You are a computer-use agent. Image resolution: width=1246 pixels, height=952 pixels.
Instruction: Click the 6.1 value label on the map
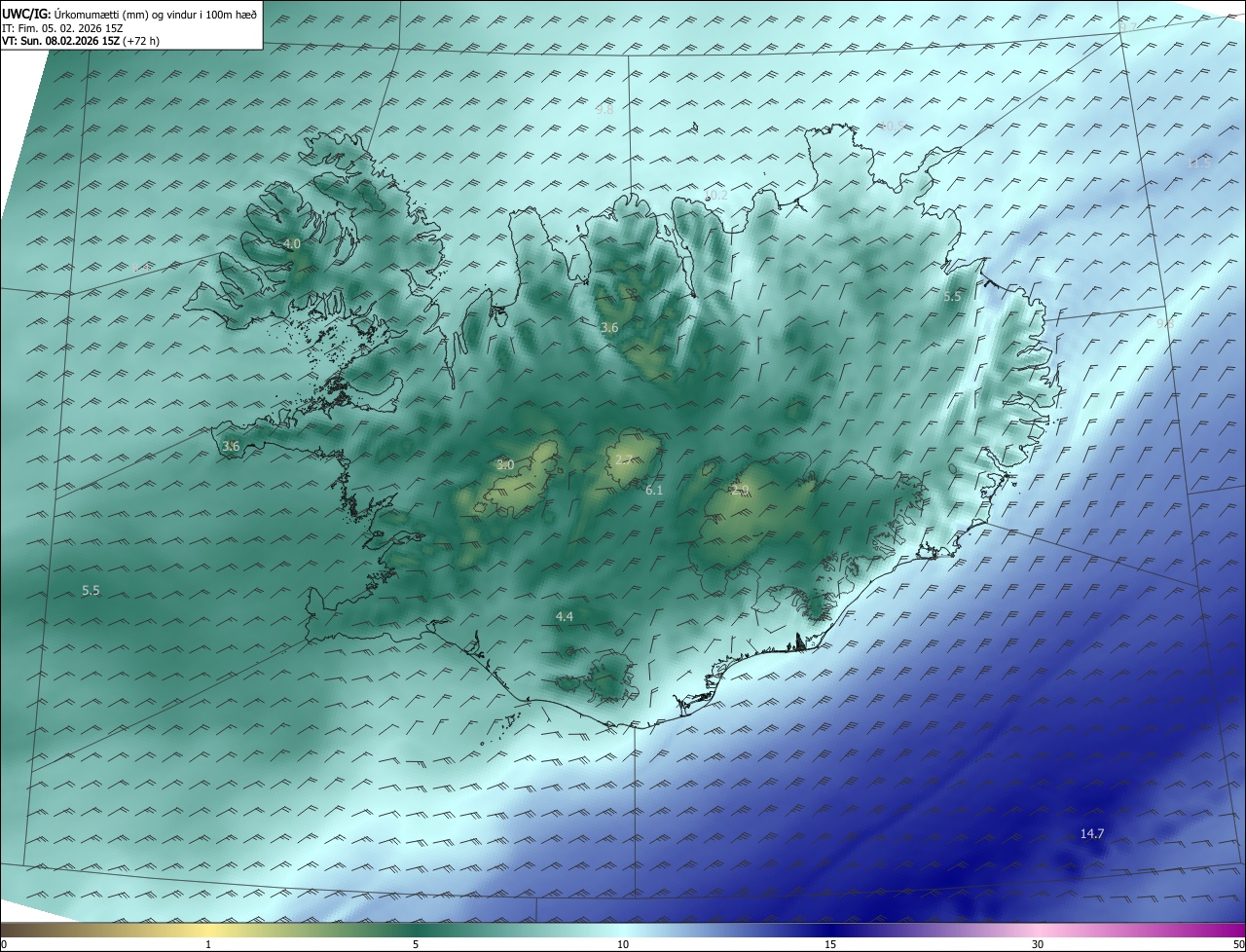654,491
